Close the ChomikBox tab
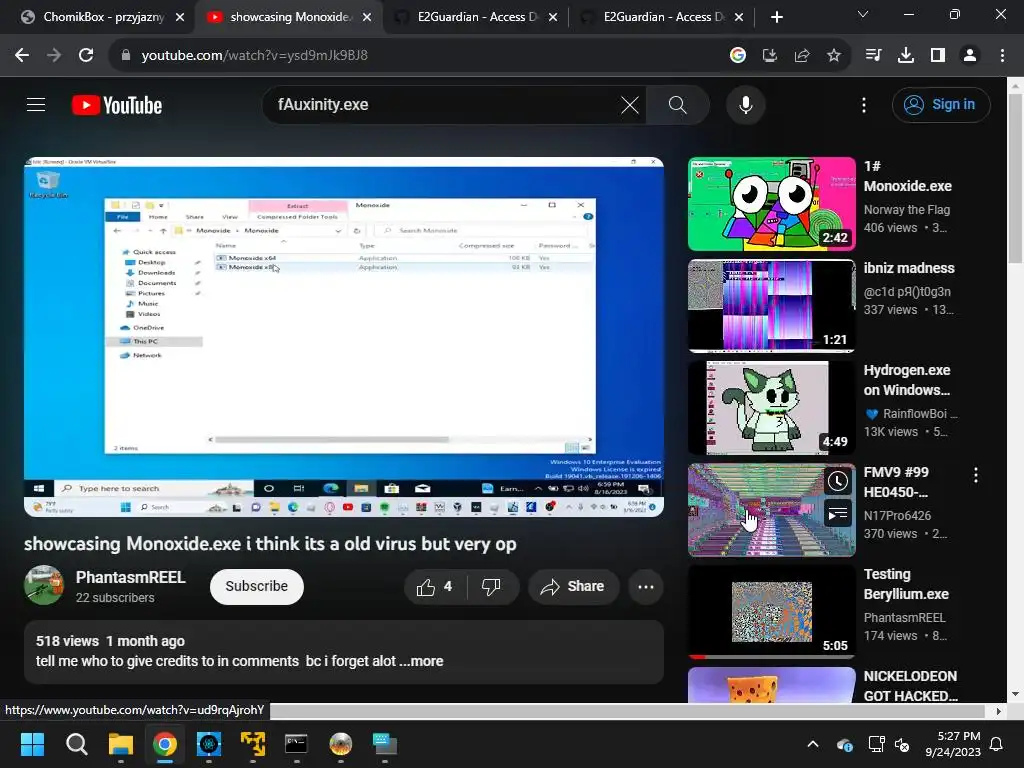1024x768 pixels. 180,17
